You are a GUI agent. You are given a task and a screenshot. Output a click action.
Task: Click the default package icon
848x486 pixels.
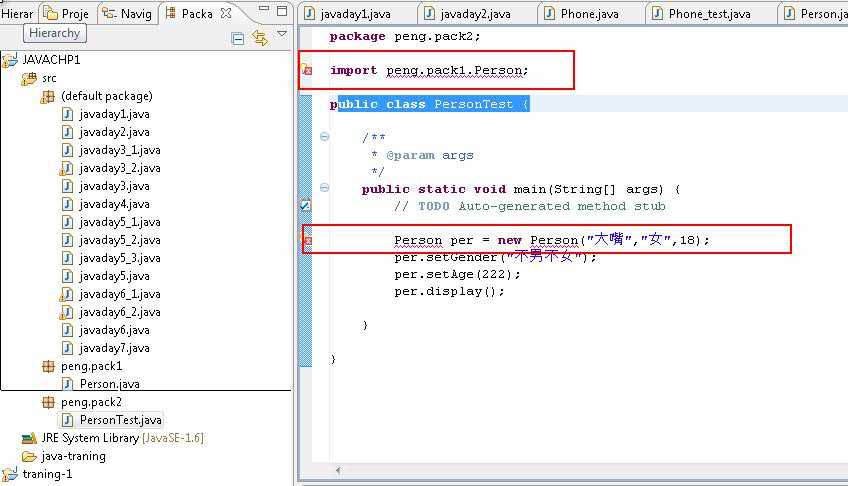pos(48,96)
